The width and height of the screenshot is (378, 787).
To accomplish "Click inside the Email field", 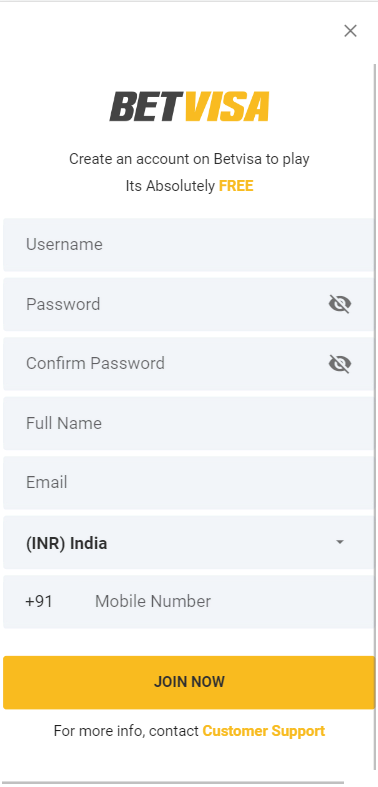I will click(x=189, y=483).
